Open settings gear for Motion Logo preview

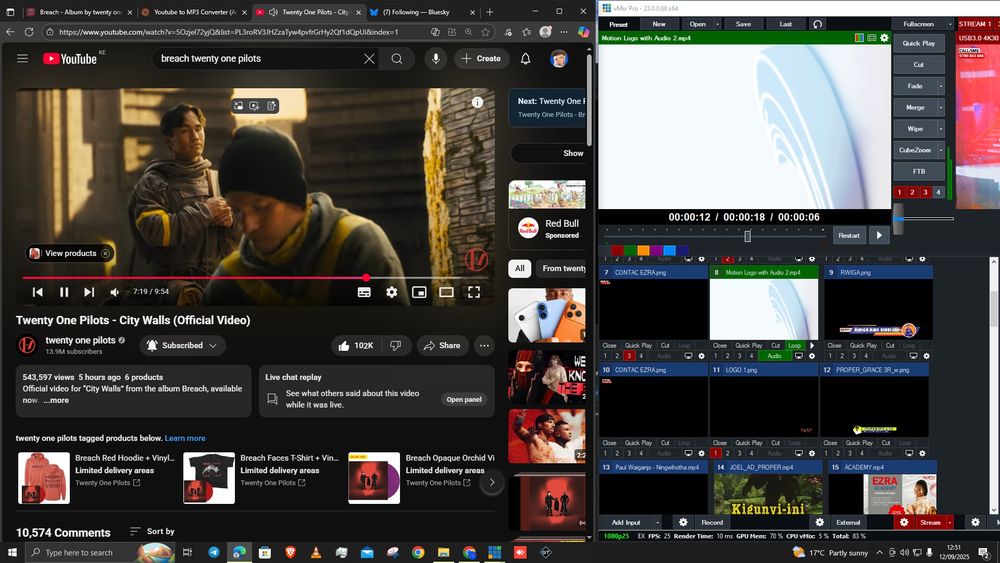(x=884, y=38)
